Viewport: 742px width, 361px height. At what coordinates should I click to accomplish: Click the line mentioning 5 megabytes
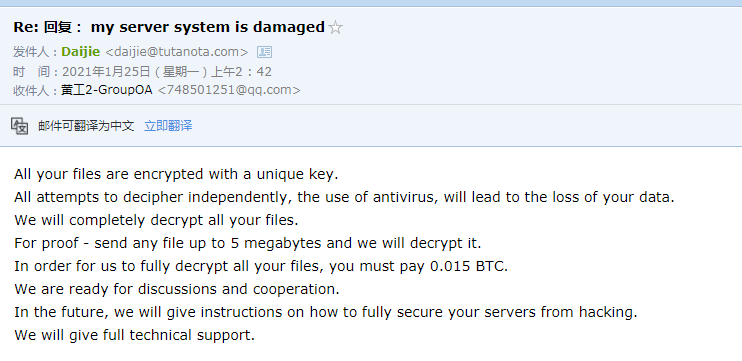pyautogui.click(x=247, y=243)
